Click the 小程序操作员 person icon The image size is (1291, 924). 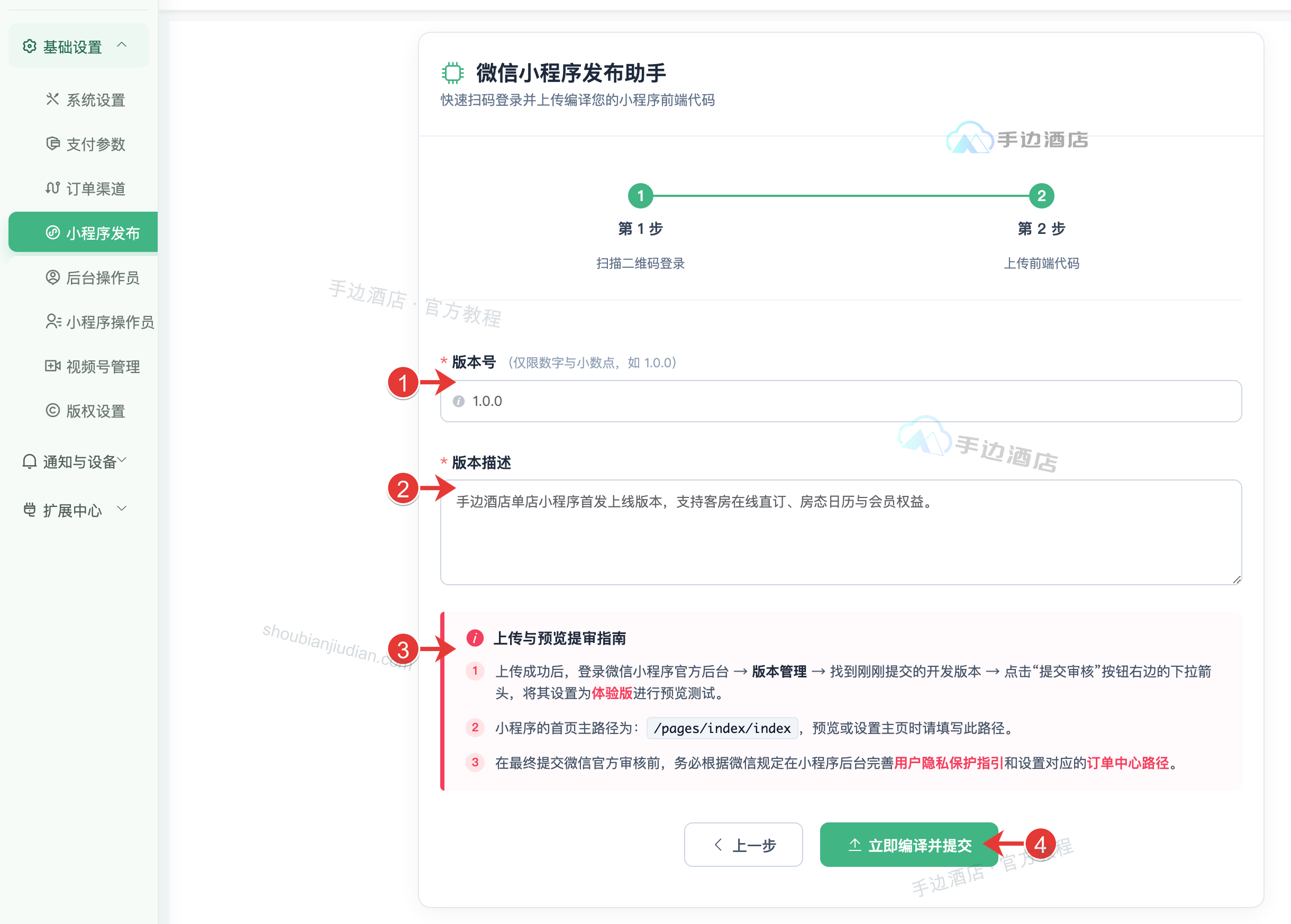53,321
